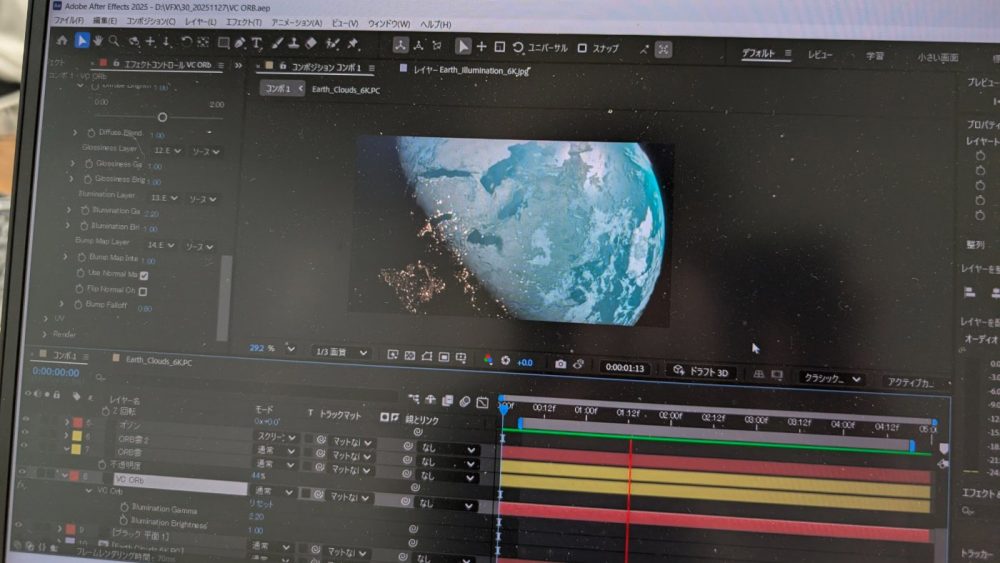This screenshot has height=563, width=1000.
Task: Open the 1/3 画質 resolution dropdown
Action: pyautogui.click(x=342, y=352)
